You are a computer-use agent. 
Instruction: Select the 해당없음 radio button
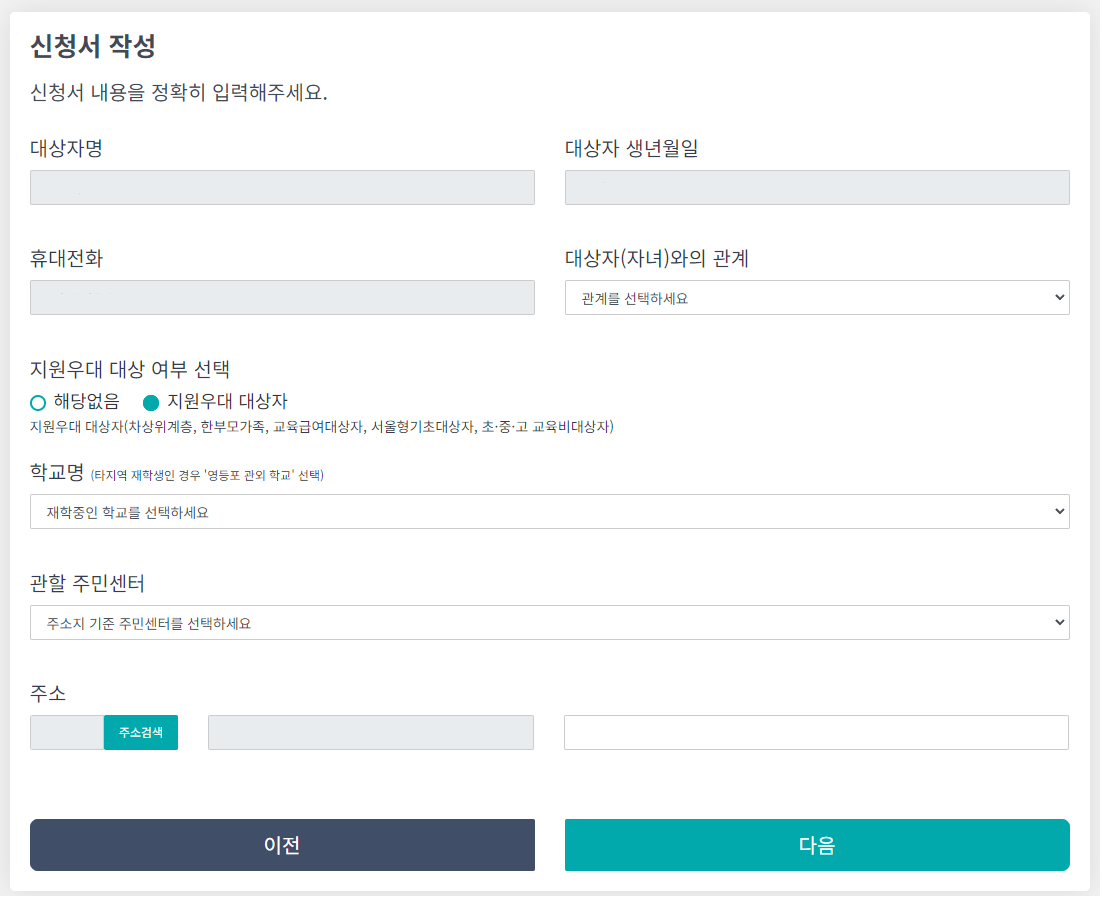[38, 403]
